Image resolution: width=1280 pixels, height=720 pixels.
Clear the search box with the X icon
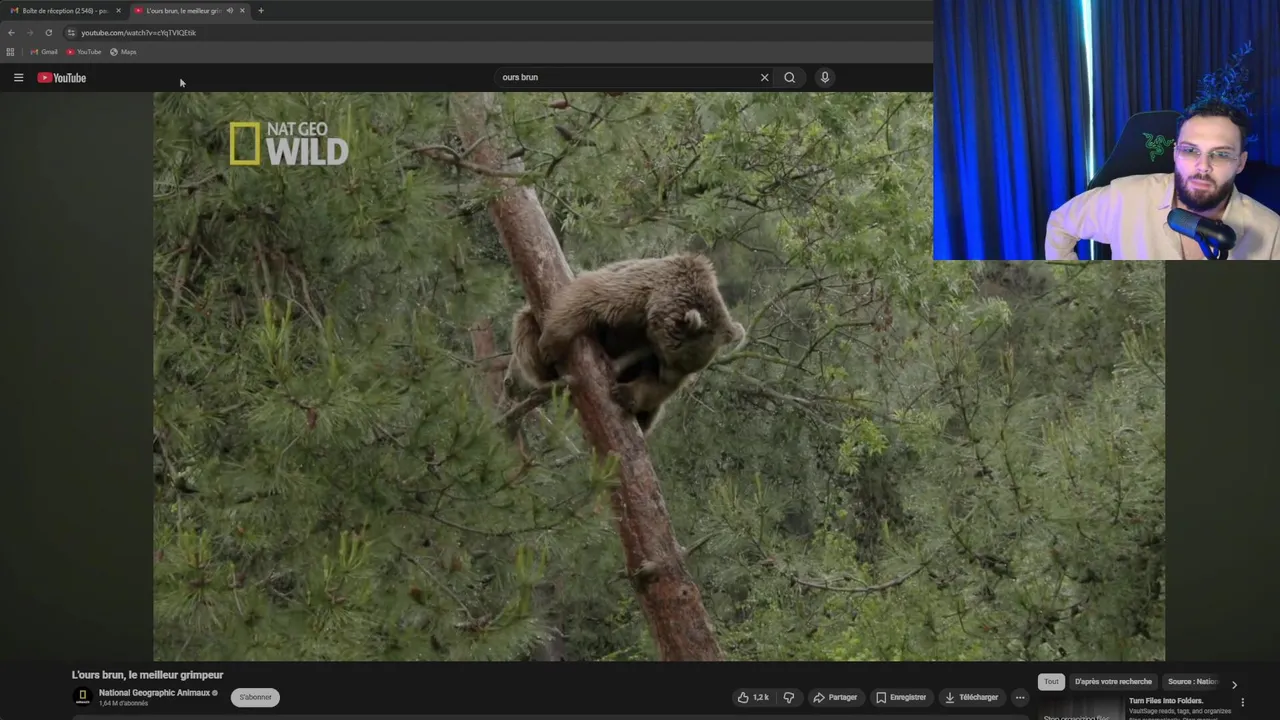click(765, 77)
